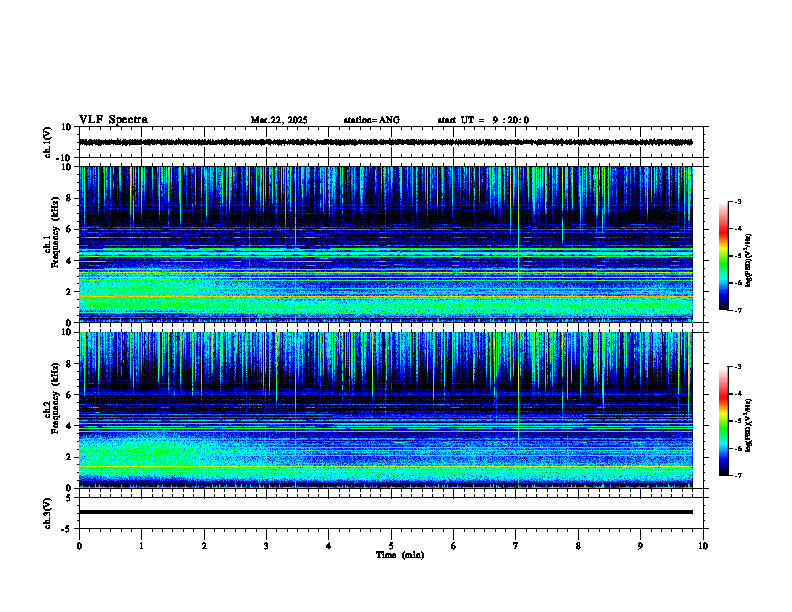Click the ch.3(V) flat signal panel
Viewport: 792px width, 612px height.
[391, 513]
